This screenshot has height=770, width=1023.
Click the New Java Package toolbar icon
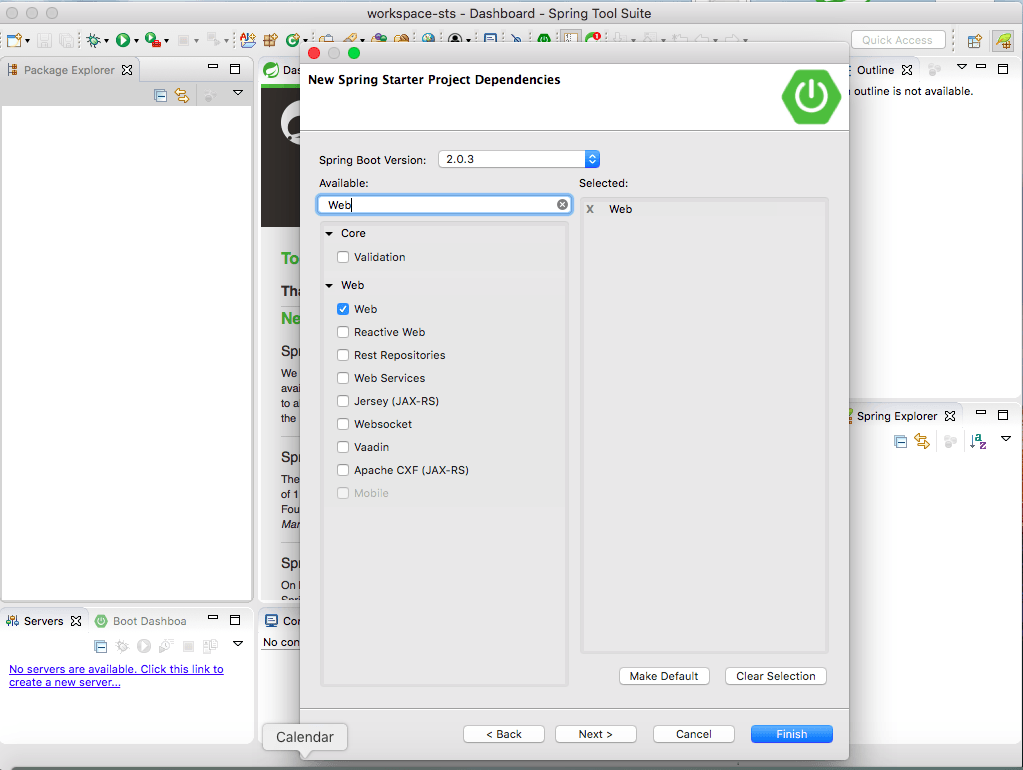[270, 40]
